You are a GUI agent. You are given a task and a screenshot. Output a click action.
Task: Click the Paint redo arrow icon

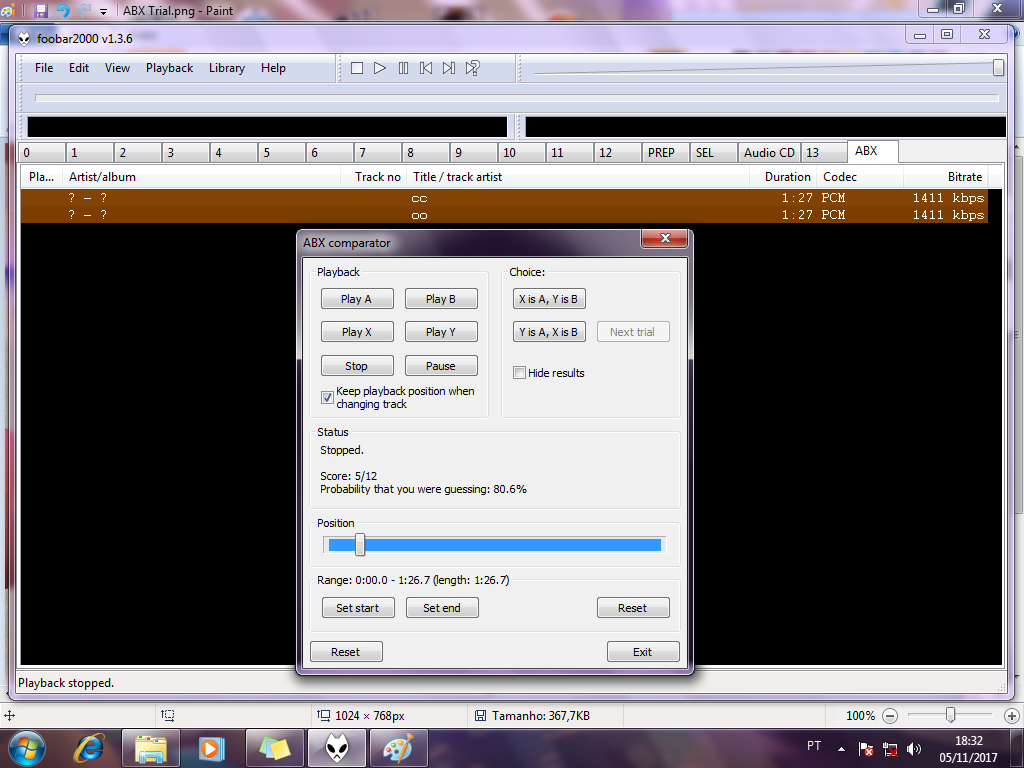(x=84, y=10)
